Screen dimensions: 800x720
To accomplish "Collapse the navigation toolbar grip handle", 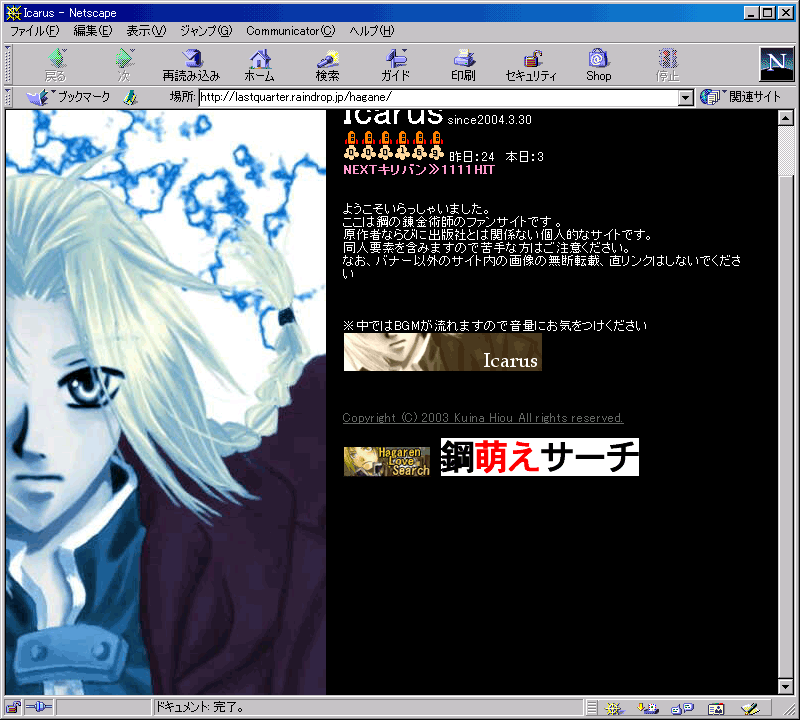I will click(x=8, y=65).
